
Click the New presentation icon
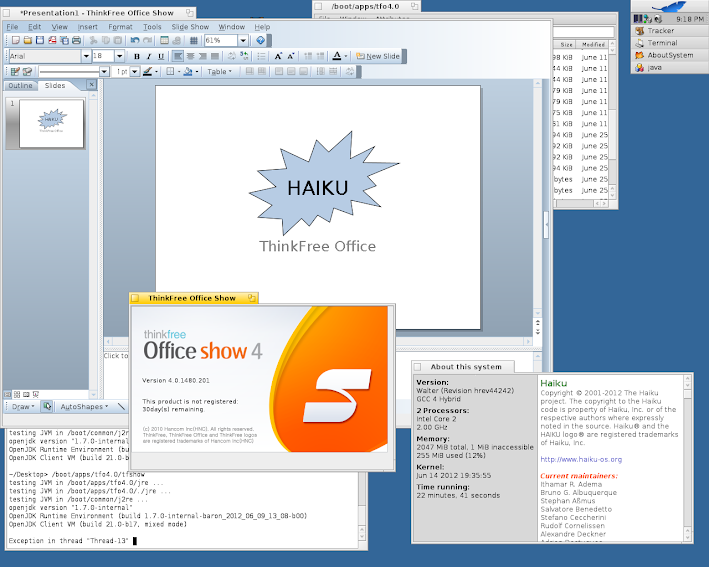16,40
